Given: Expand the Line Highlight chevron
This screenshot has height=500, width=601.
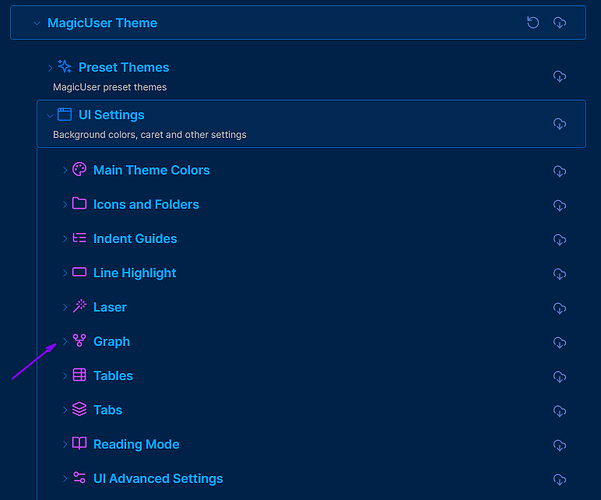Looking at the screenshot, I should tap(65, 273).
